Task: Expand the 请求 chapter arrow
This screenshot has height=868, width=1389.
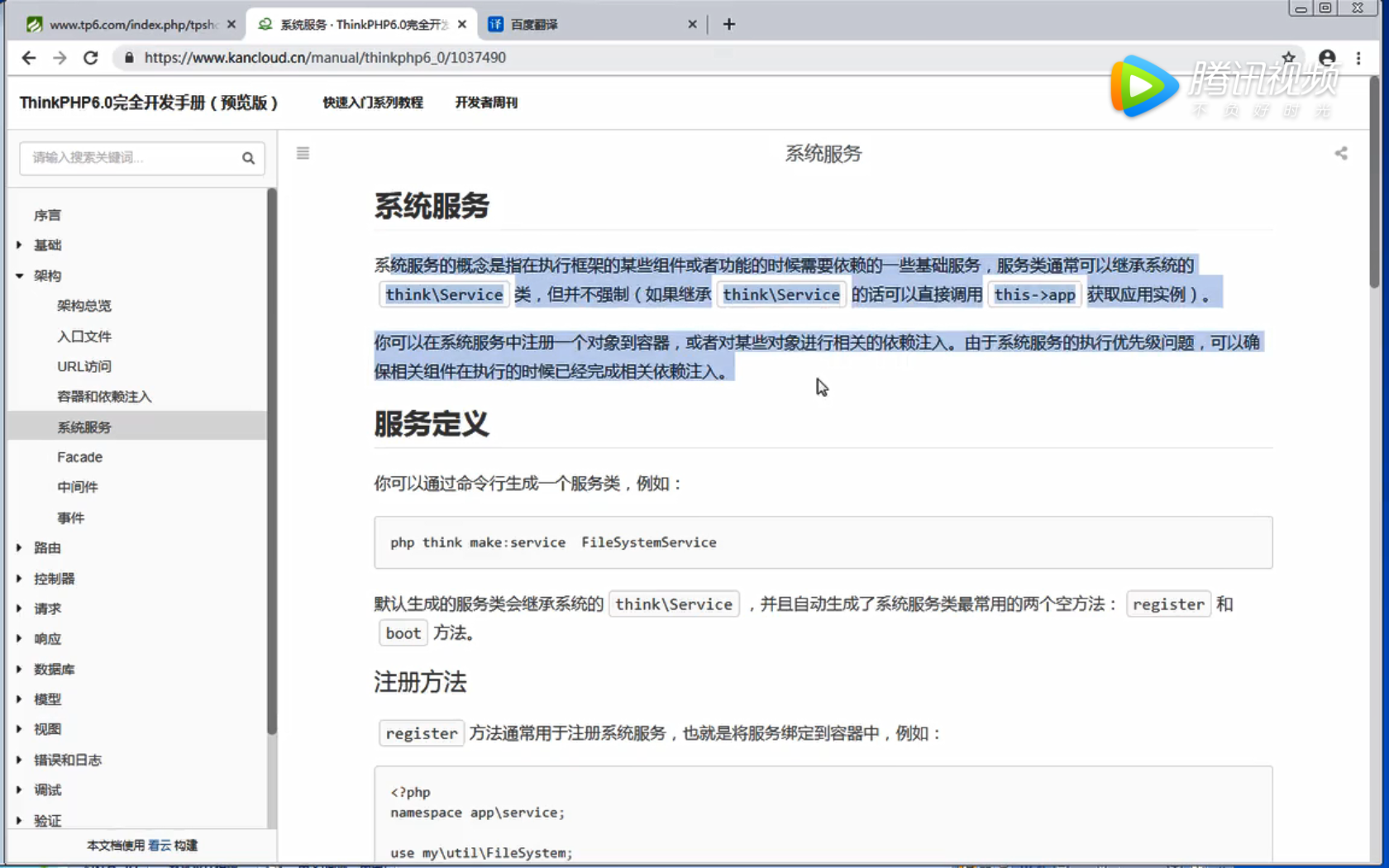Action: 19,608
